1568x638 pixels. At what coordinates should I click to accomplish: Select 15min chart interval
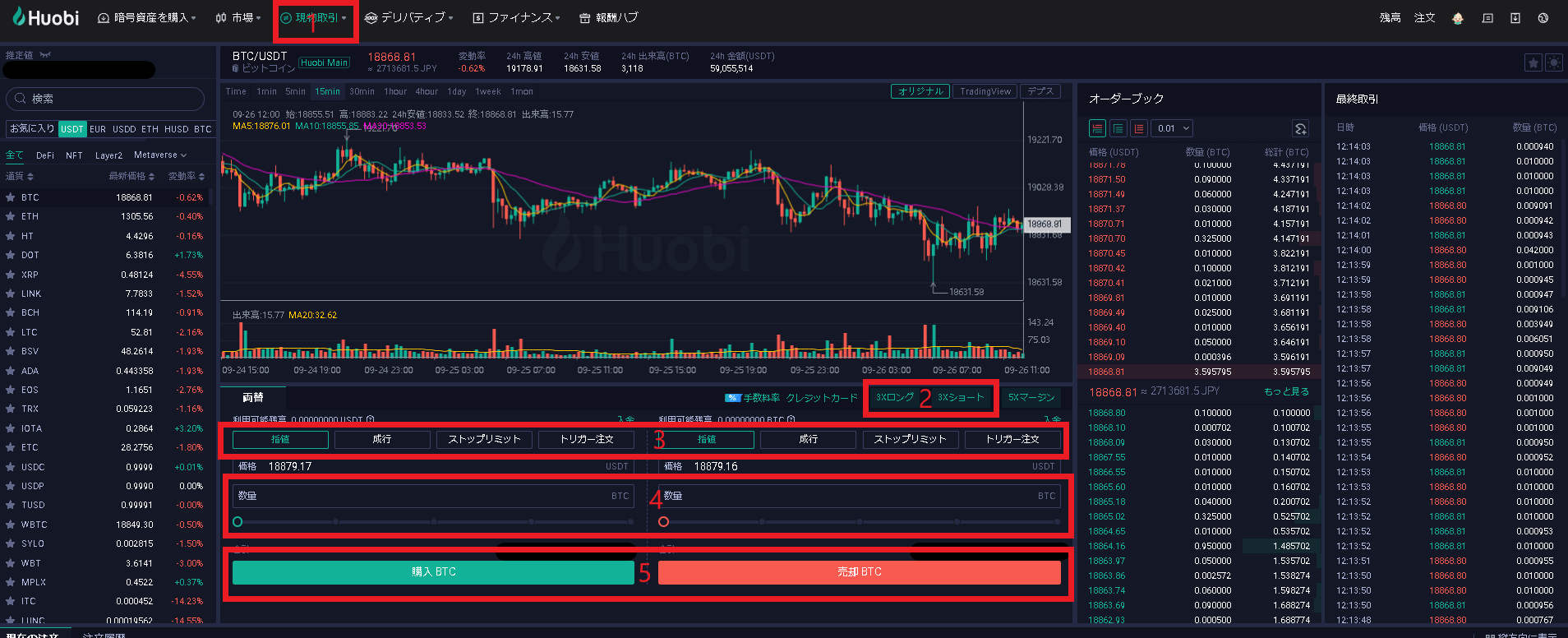coord(327,91)
